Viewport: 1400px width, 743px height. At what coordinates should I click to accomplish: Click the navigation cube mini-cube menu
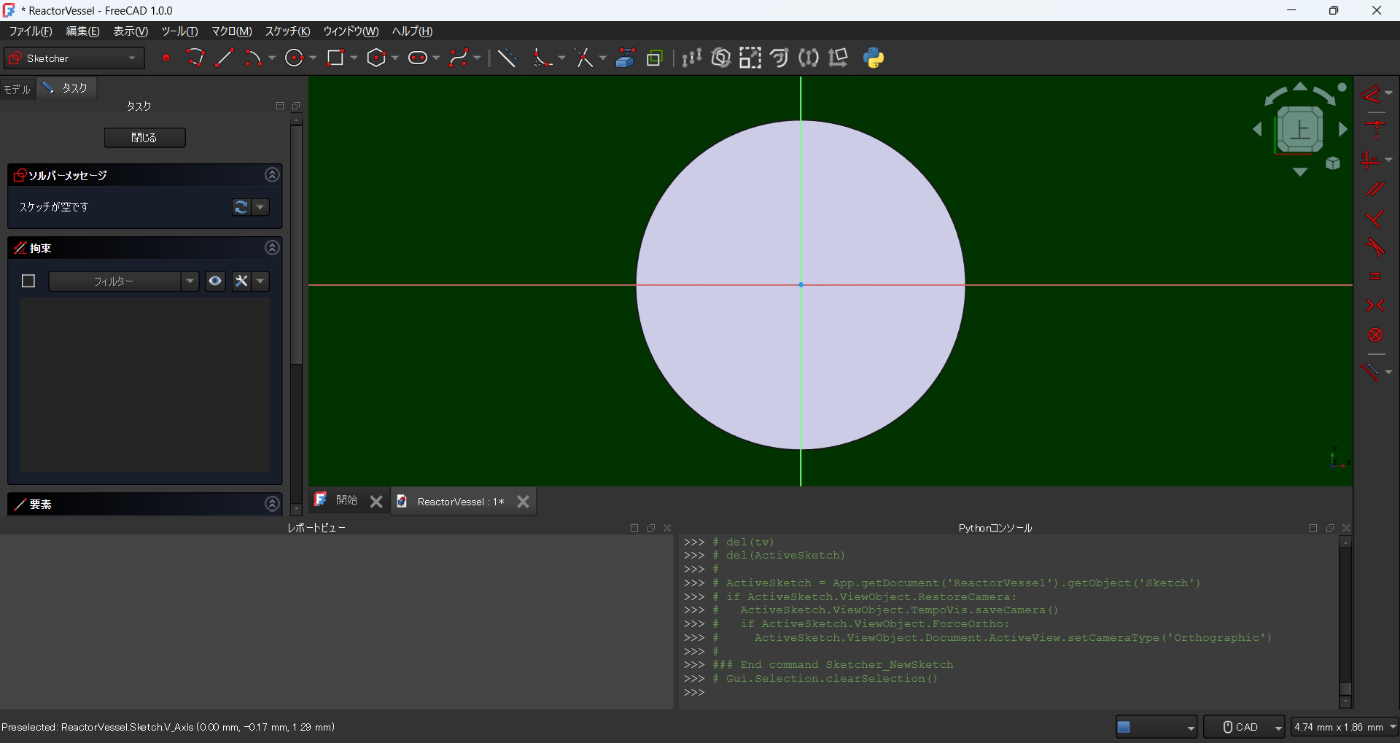click(1332, 163)
